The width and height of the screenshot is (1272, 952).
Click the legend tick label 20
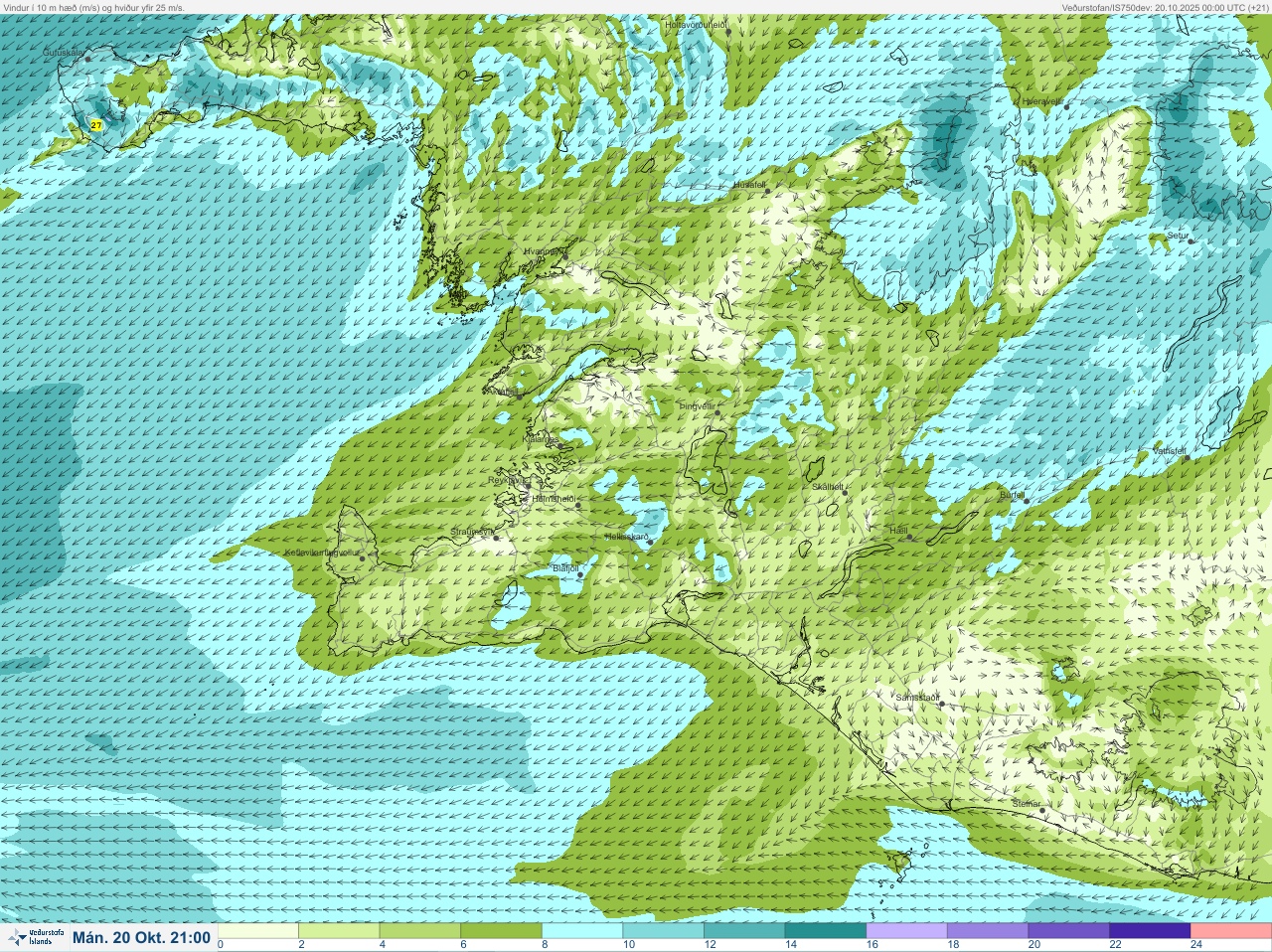(x=1034, y=945)
